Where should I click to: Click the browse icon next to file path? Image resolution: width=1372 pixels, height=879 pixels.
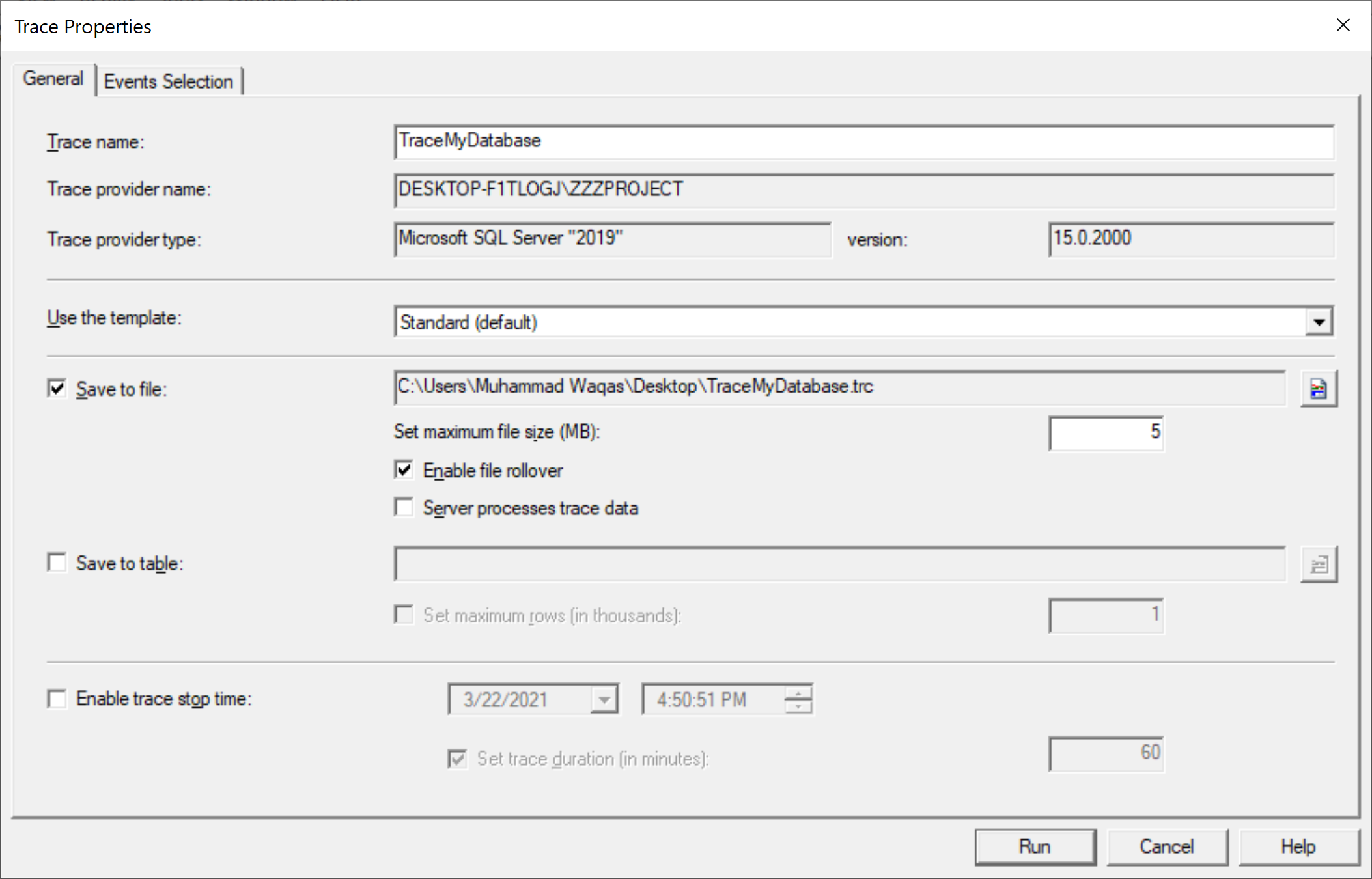click(1318, 389)
